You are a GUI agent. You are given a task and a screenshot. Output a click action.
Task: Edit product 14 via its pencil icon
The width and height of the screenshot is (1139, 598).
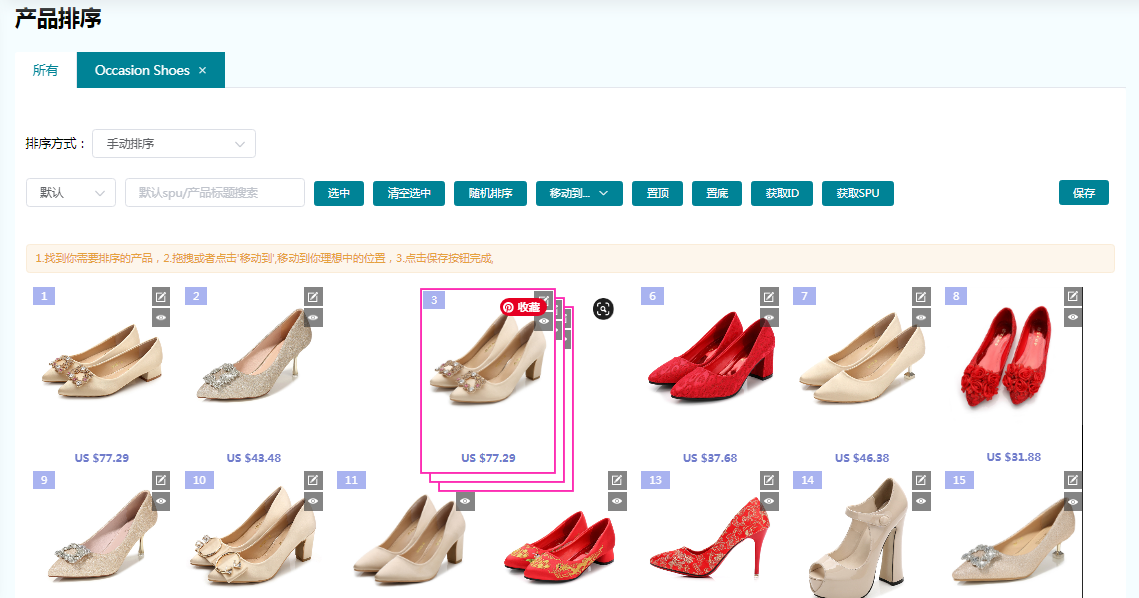click(921, 480)
